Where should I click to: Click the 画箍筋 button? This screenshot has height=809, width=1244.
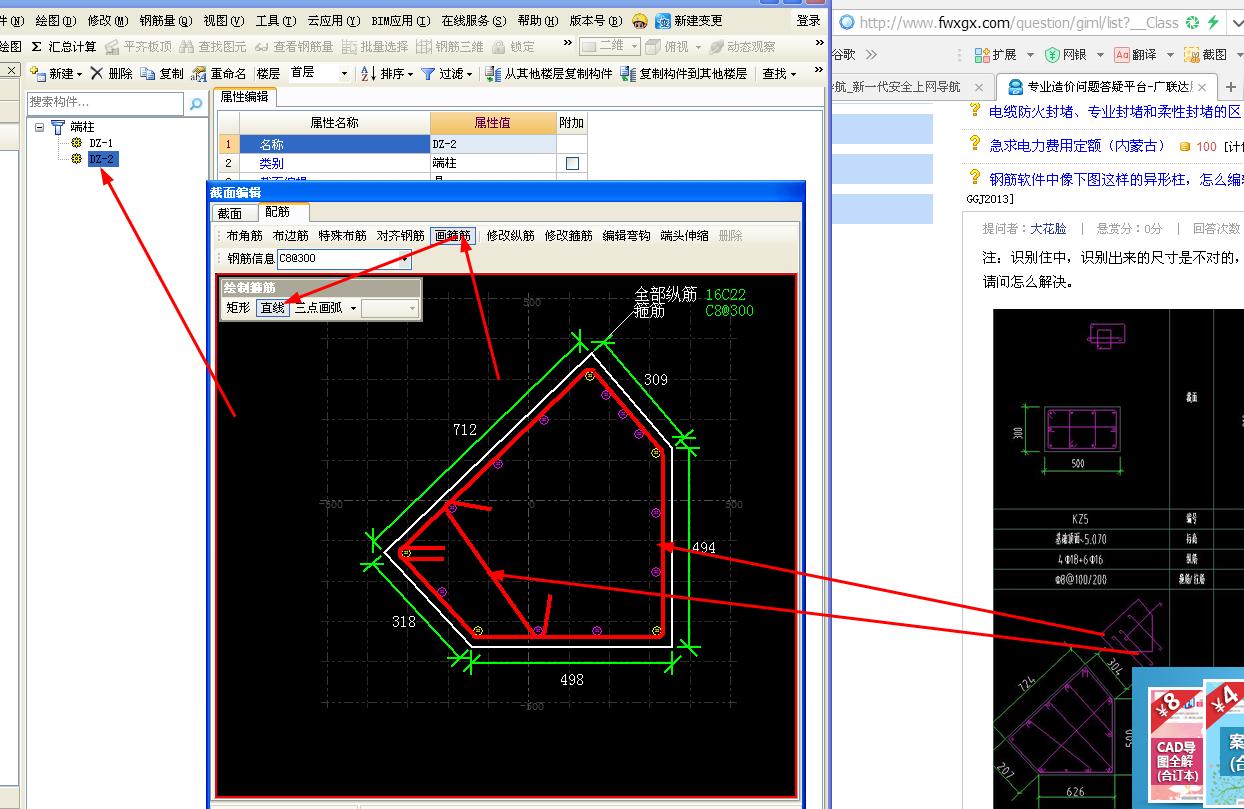[x=453, y=236]
